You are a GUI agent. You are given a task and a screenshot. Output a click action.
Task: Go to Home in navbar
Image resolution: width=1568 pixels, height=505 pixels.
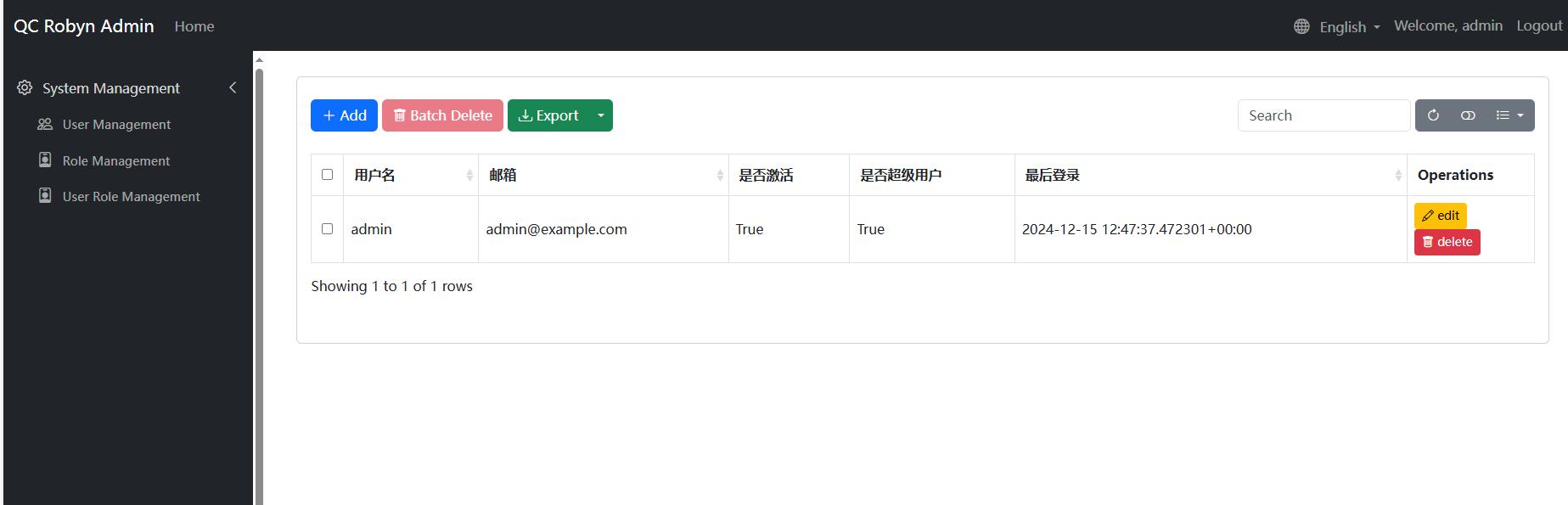click(194, 26)
